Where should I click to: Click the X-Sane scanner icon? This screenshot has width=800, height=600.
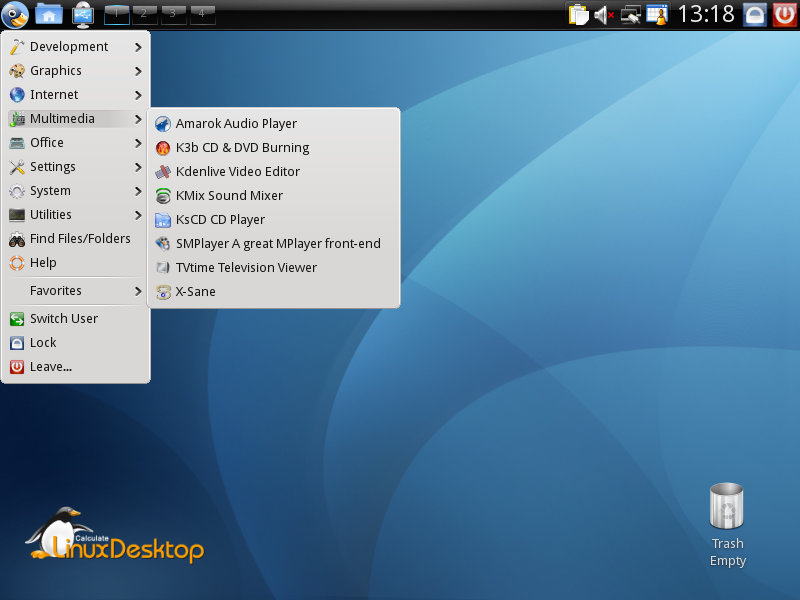(163, 292)
